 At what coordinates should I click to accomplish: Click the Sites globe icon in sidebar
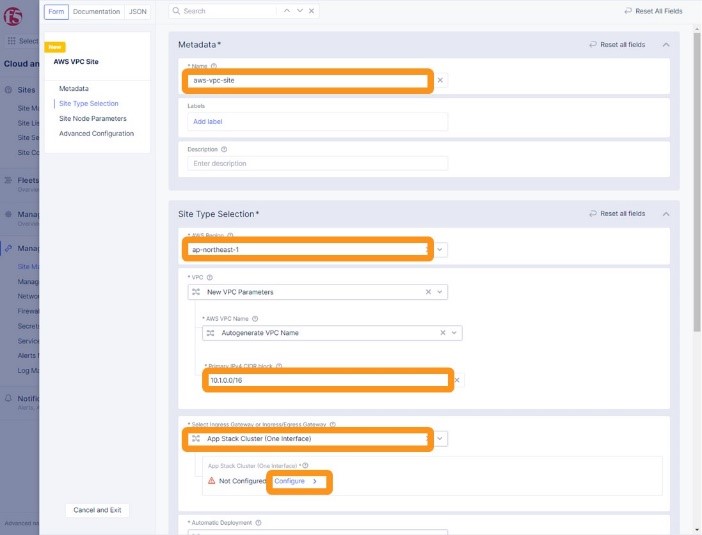pos(8,90)
